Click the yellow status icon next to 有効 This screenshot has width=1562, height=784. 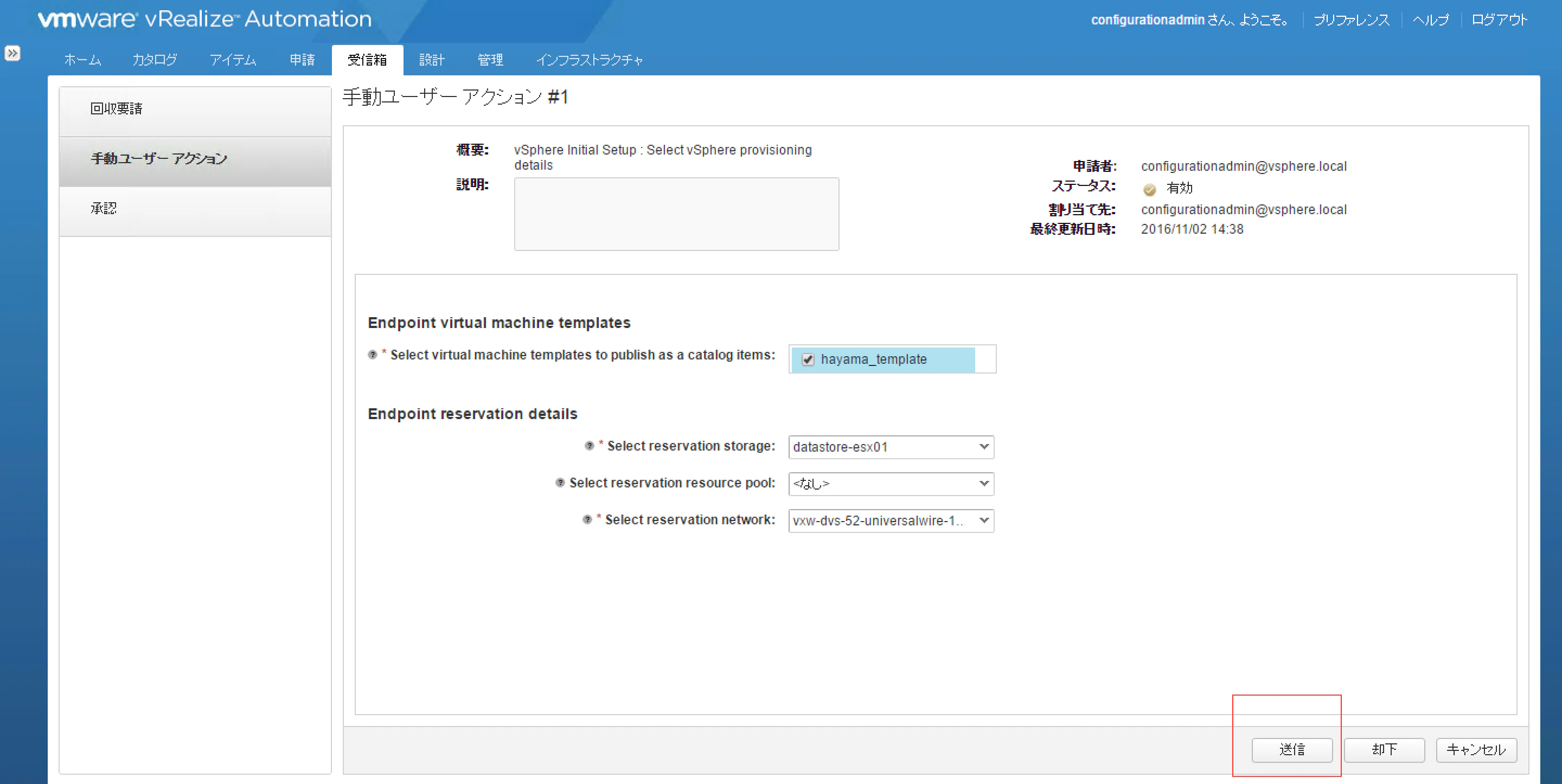(x=1149, y=189)
